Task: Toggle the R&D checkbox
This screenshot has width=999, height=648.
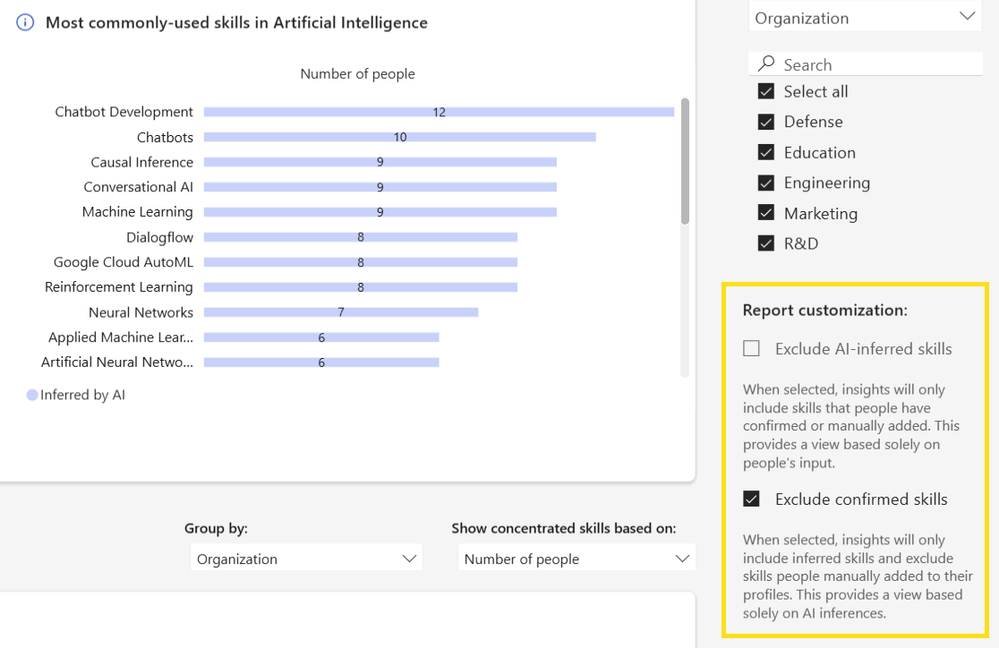Action: [x=766, y=243]
